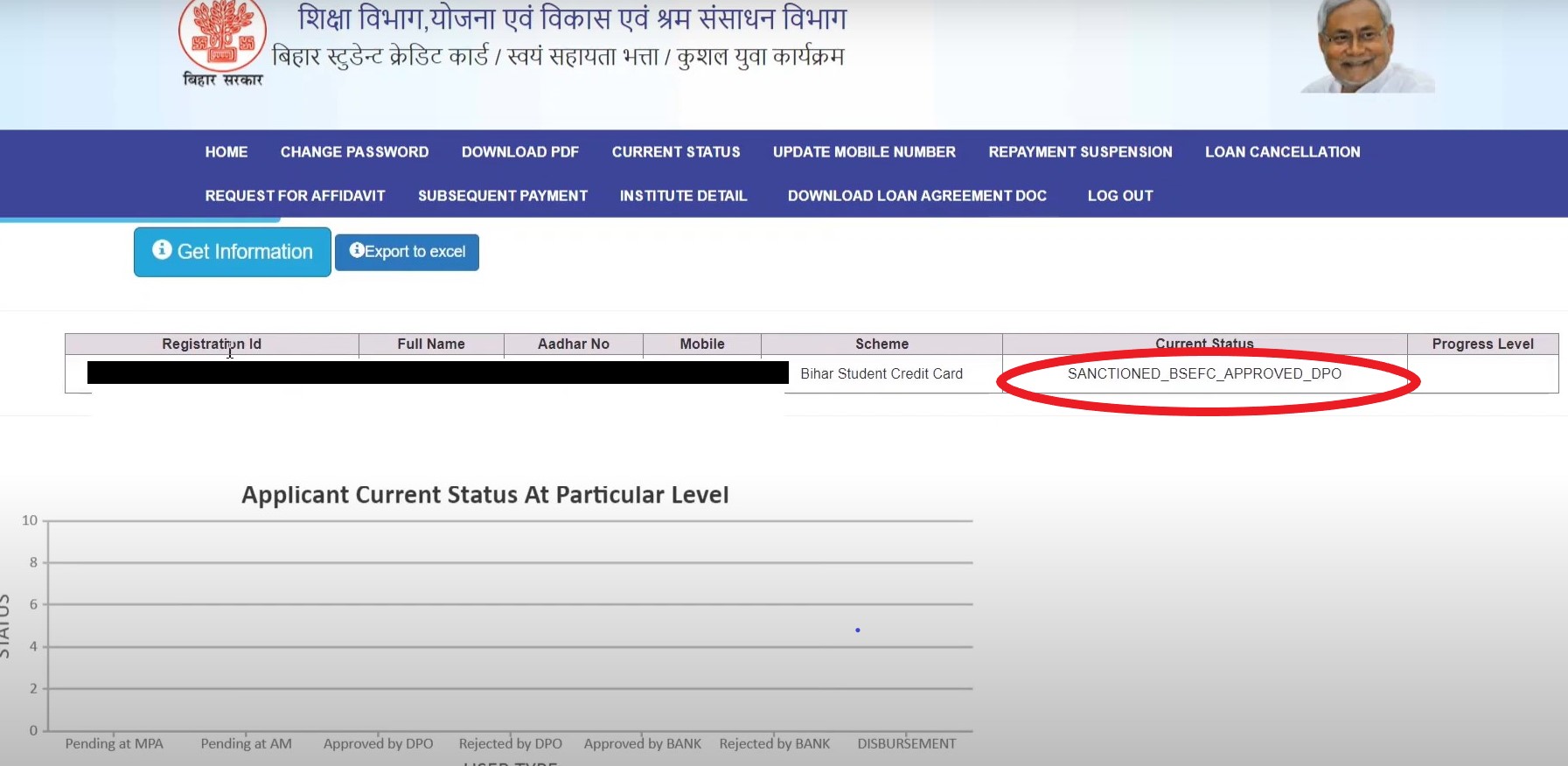Click the chart title Applicant Current Status
The image size is (1568, 766).
(485, 495)
